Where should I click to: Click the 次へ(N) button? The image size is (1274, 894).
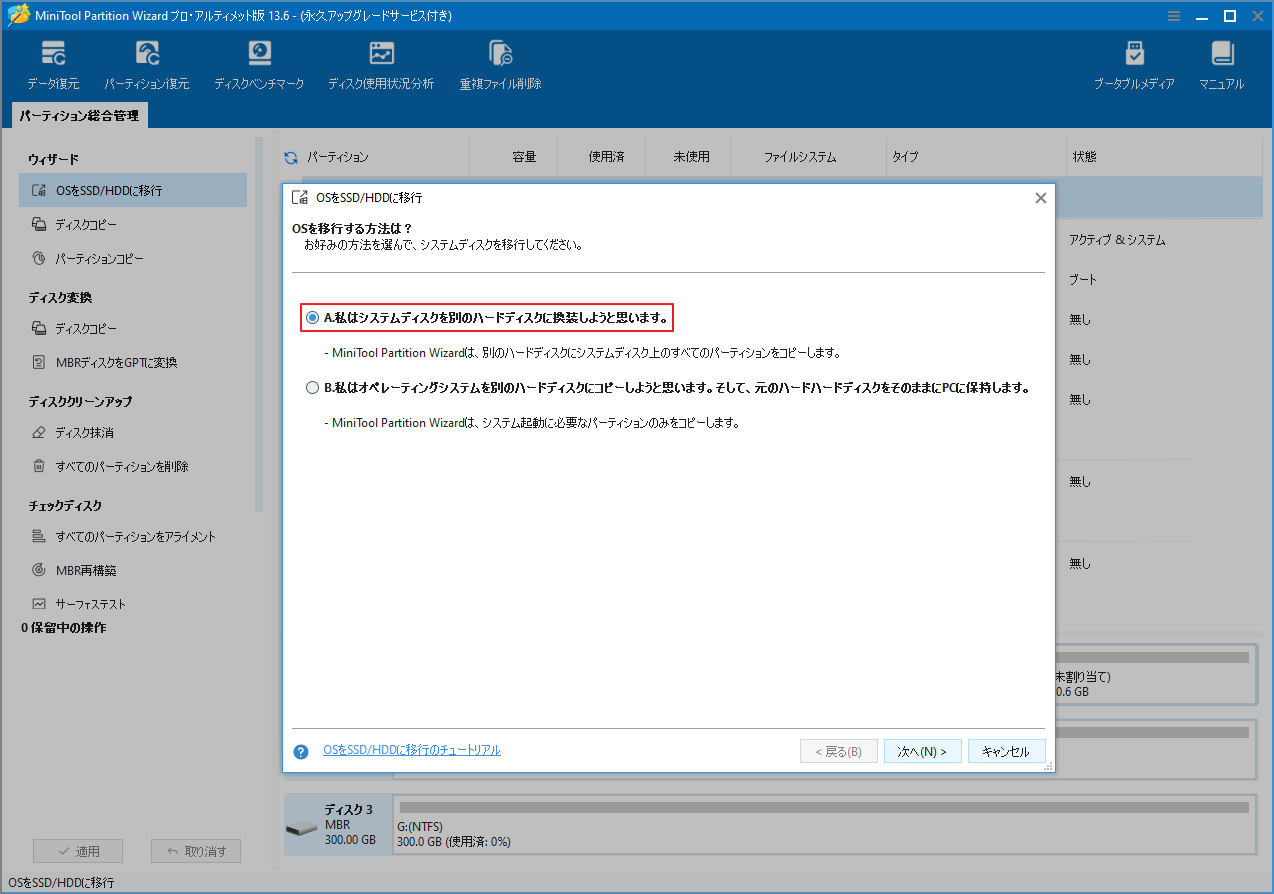(921, 751)
